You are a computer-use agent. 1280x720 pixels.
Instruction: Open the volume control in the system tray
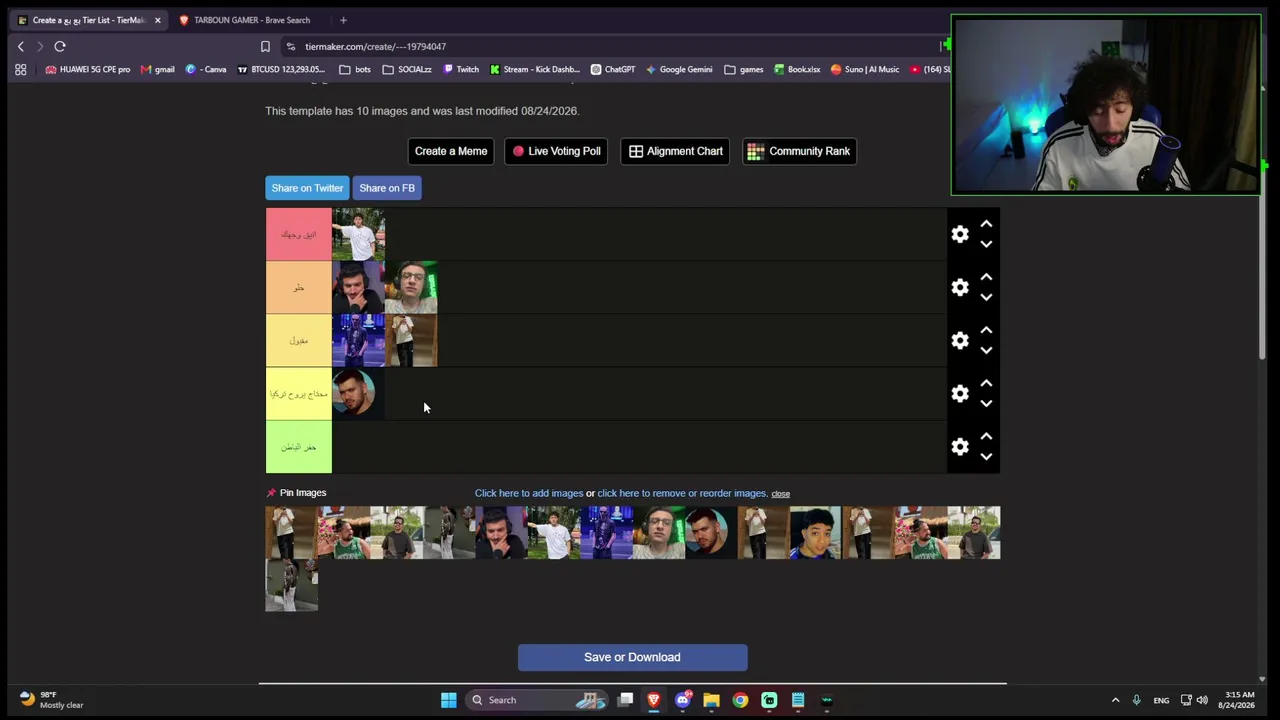tap(1202, 700)
